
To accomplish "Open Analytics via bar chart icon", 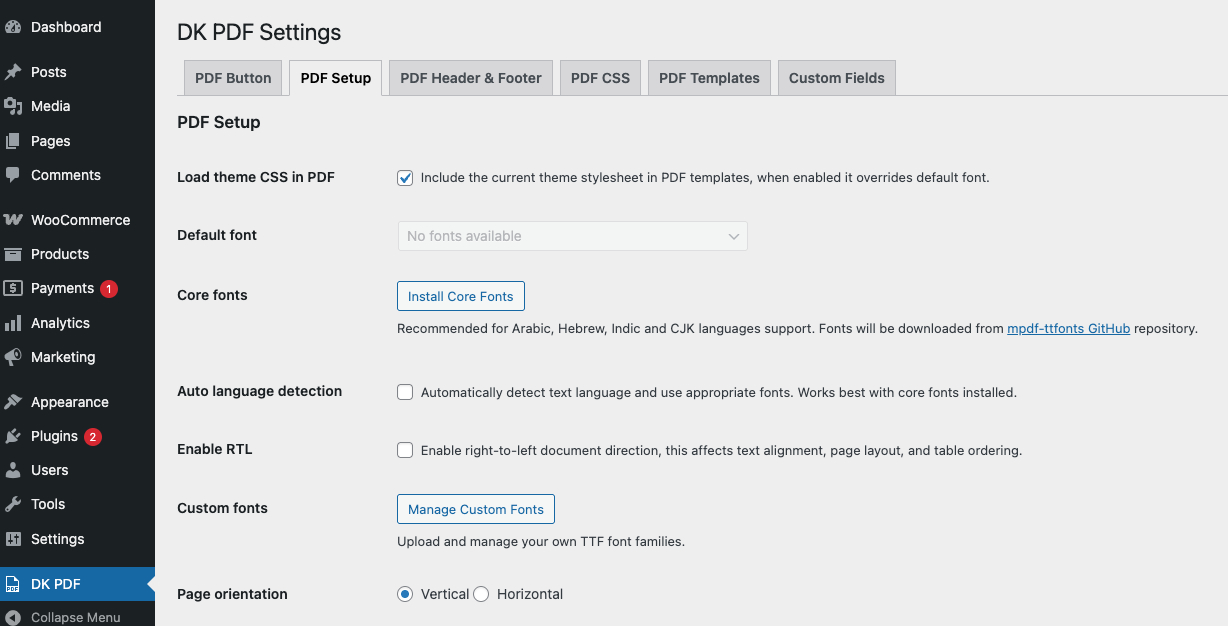I will (x=13, y=323).
